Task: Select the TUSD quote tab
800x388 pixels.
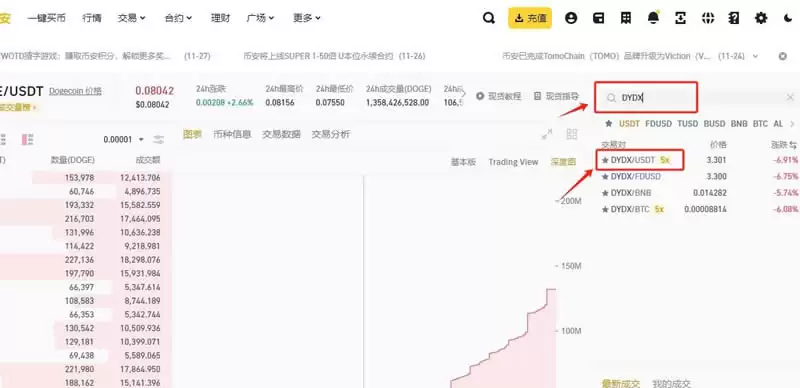Action: [x=688, y=124]
